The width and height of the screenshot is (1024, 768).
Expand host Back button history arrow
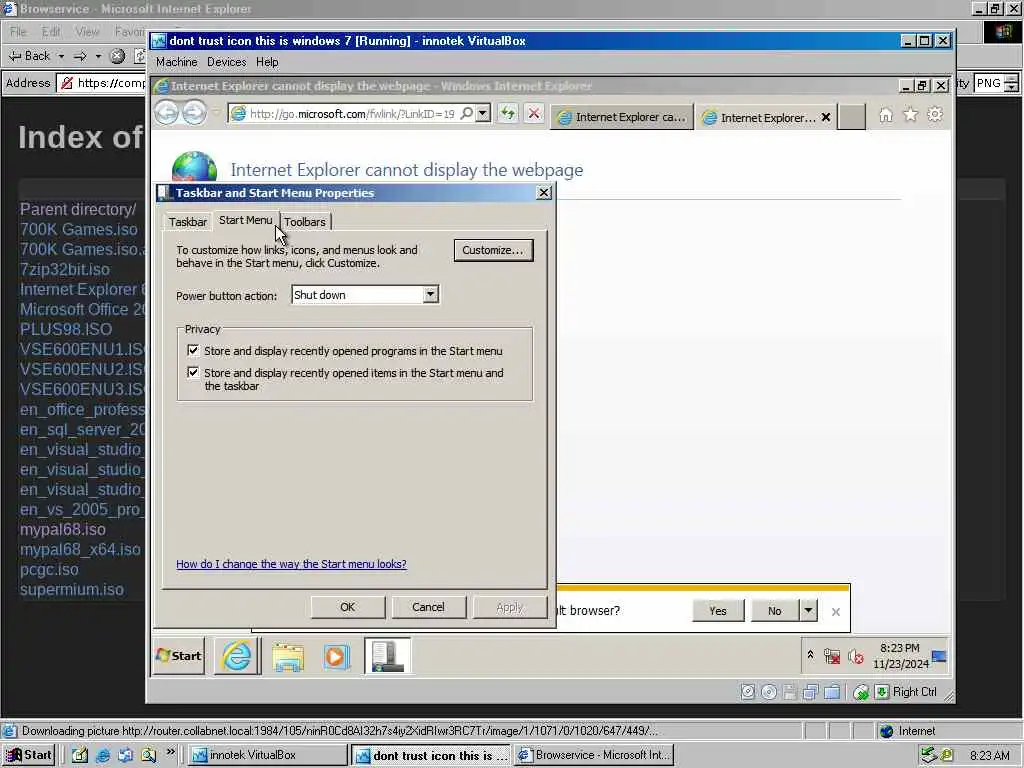(x=61, y=56)
